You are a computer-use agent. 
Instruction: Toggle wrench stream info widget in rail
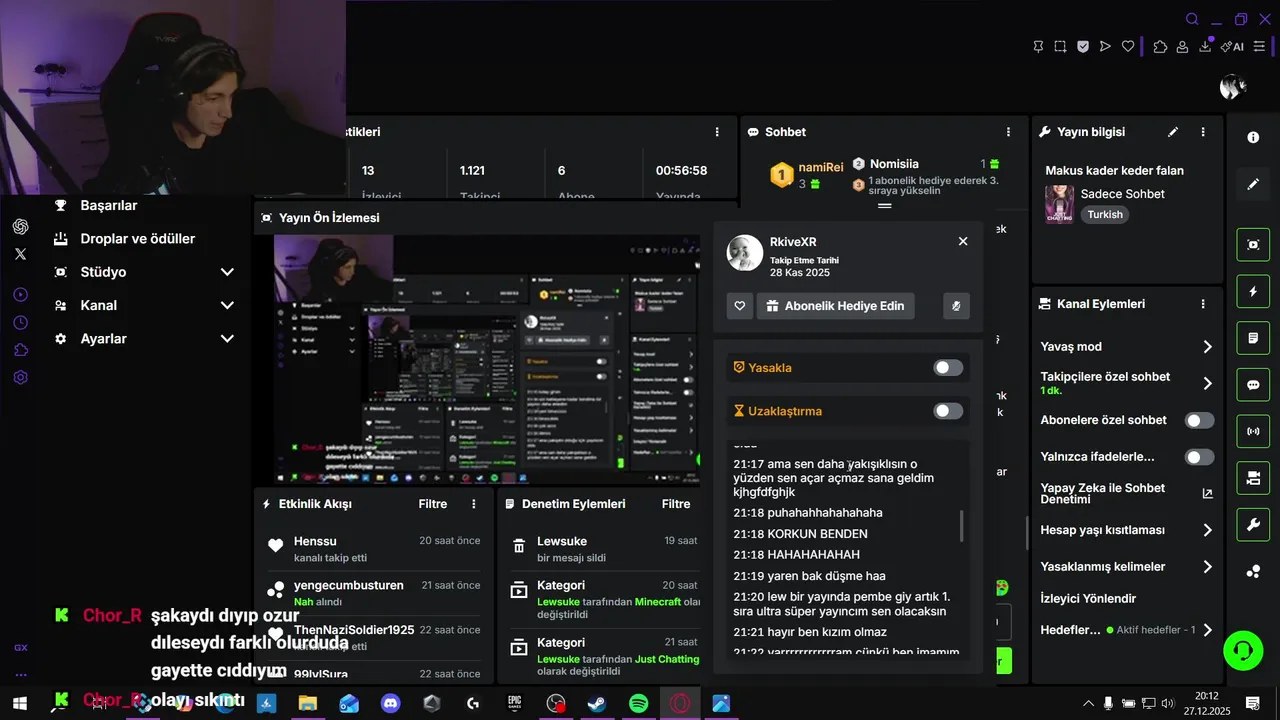(1254, 525)
